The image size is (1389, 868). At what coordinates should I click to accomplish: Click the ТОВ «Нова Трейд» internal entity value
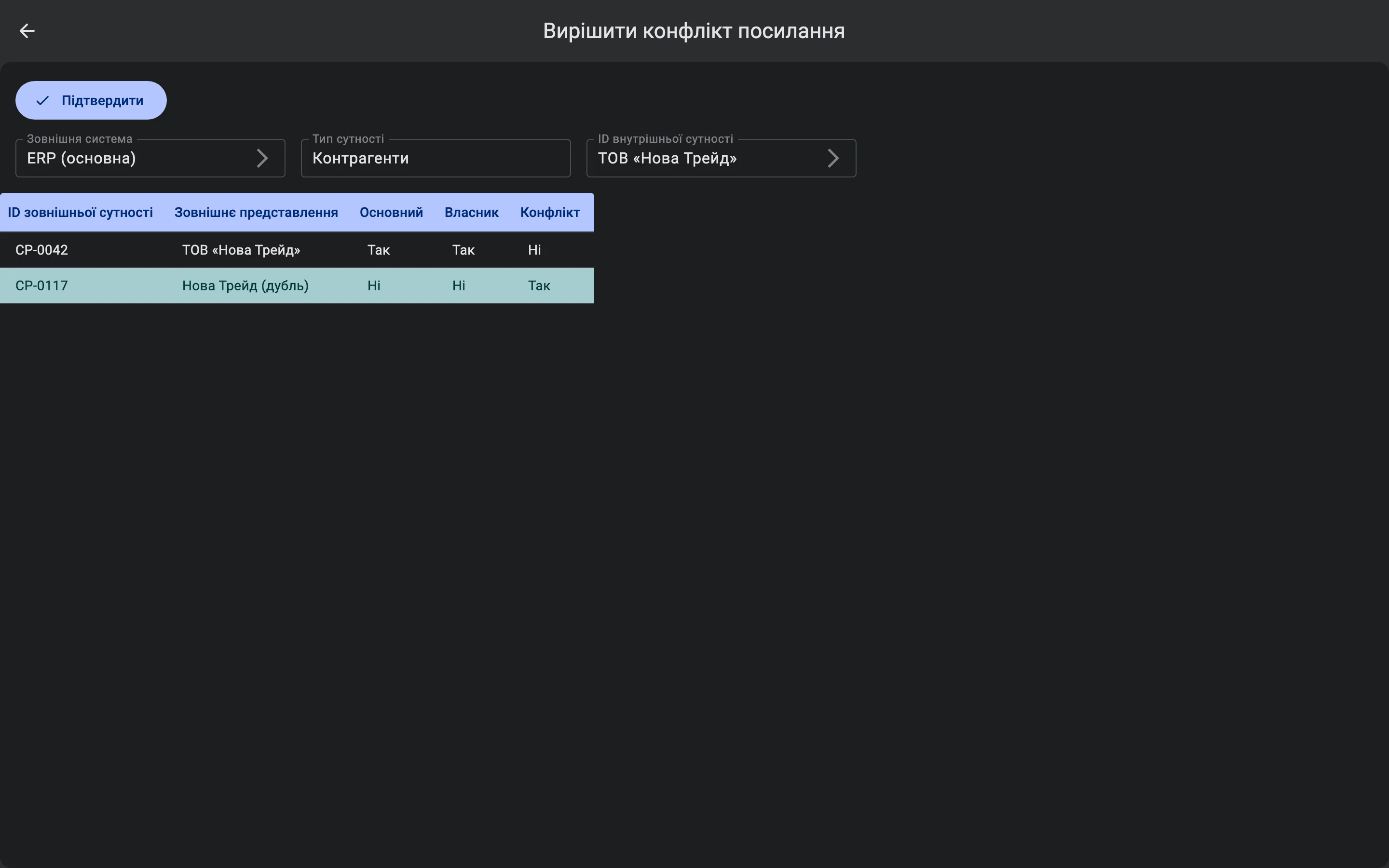(x=667, y=159)
